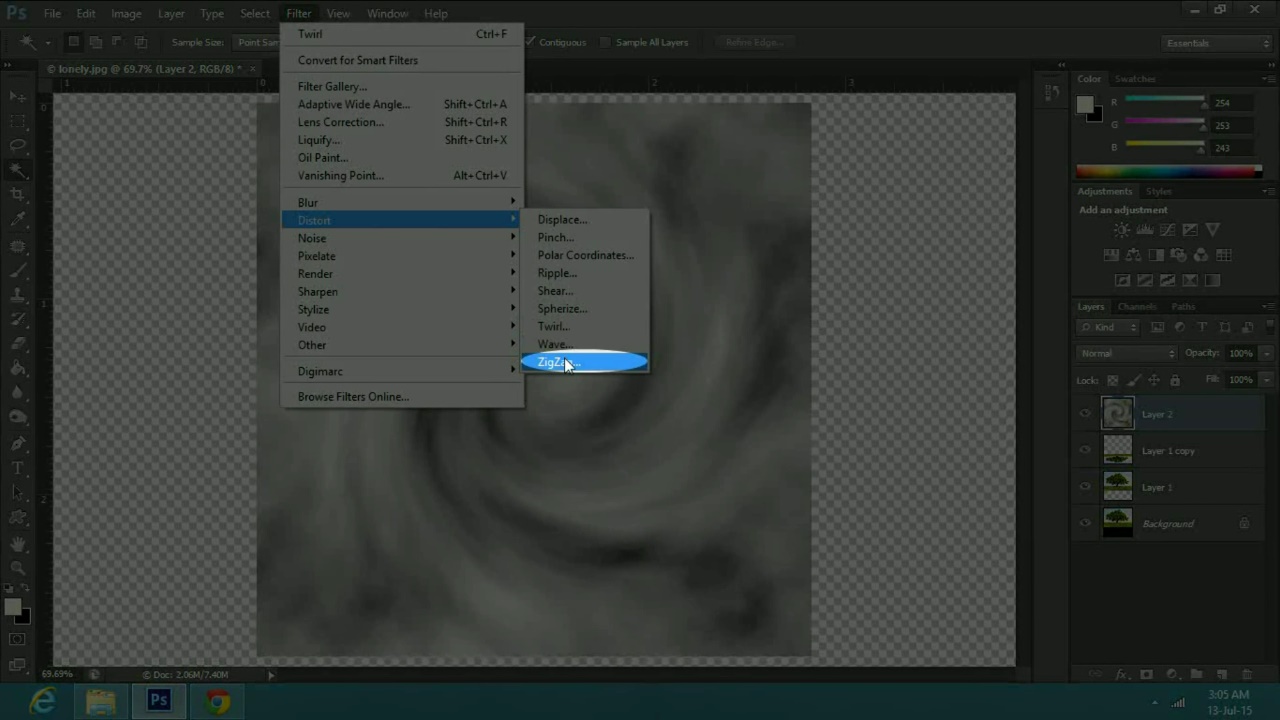Add a Channel Mixer adjustment
The image size is (1280, 720).
pyautogui.click(x=1201, y=255)
